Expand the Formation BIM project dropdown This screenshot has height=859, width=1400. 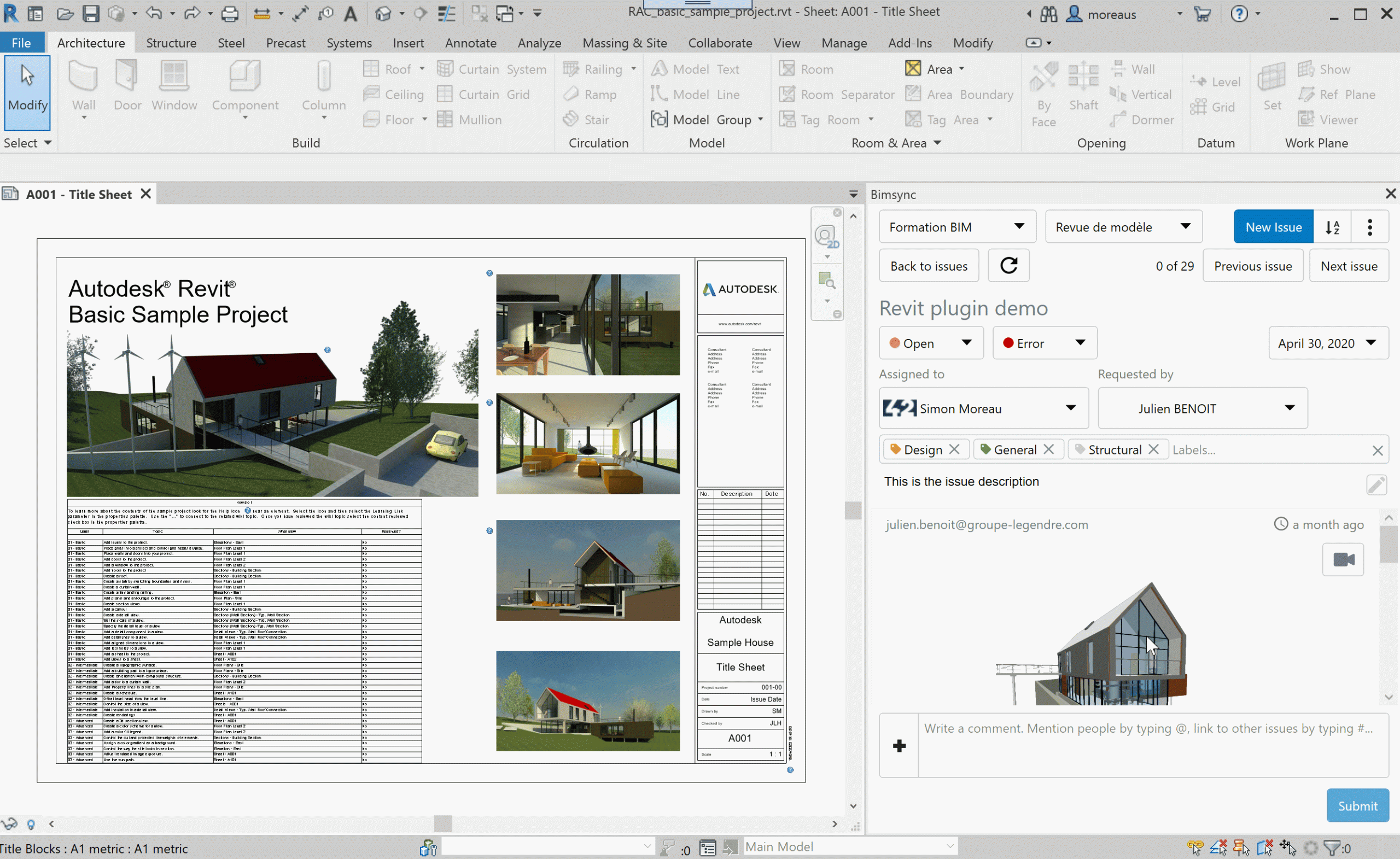coord(1020,227)
